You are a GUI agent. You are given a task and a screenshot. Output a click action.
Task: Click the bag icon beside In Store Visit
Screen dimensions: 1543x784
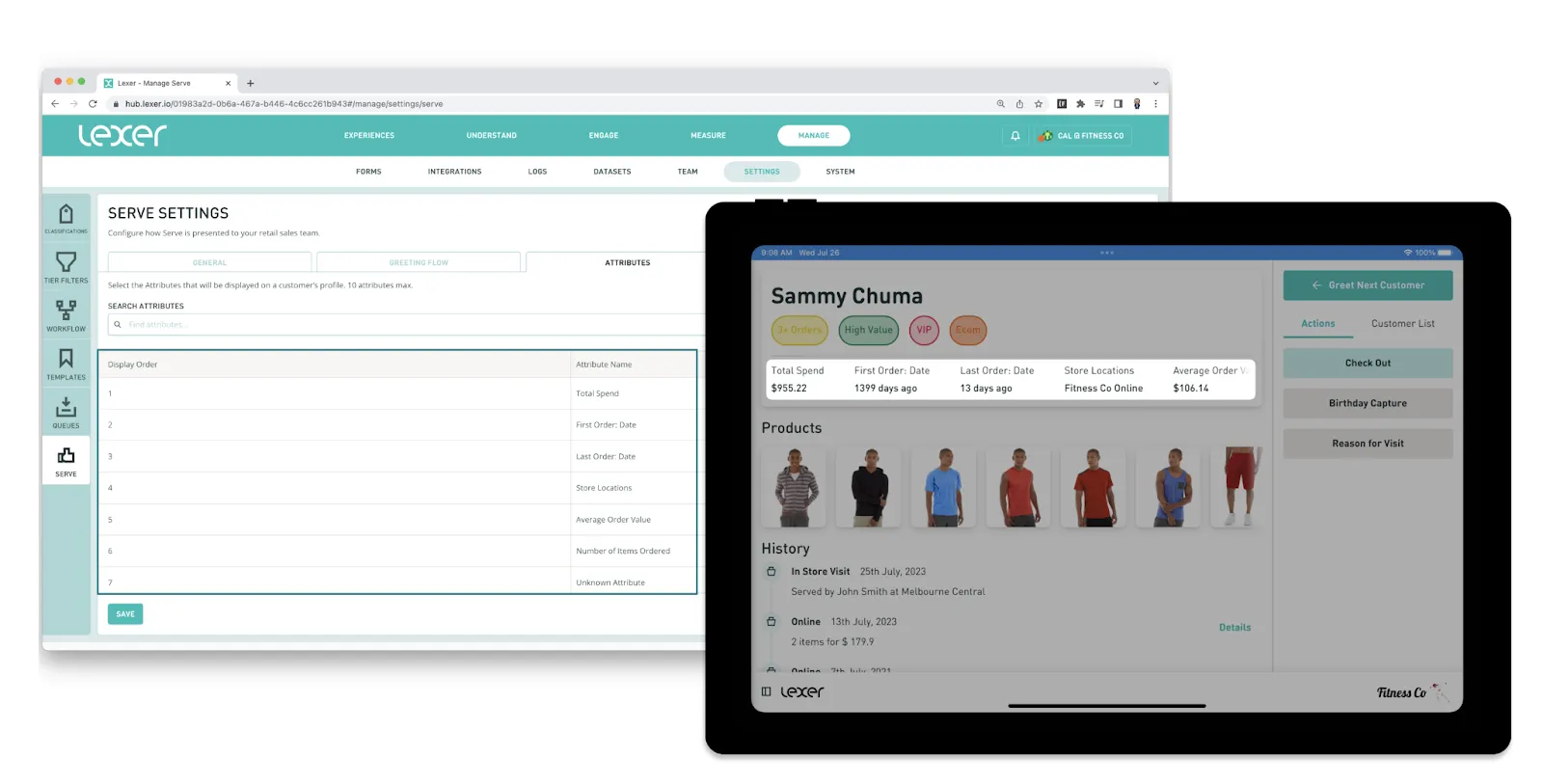click(771, 572)
